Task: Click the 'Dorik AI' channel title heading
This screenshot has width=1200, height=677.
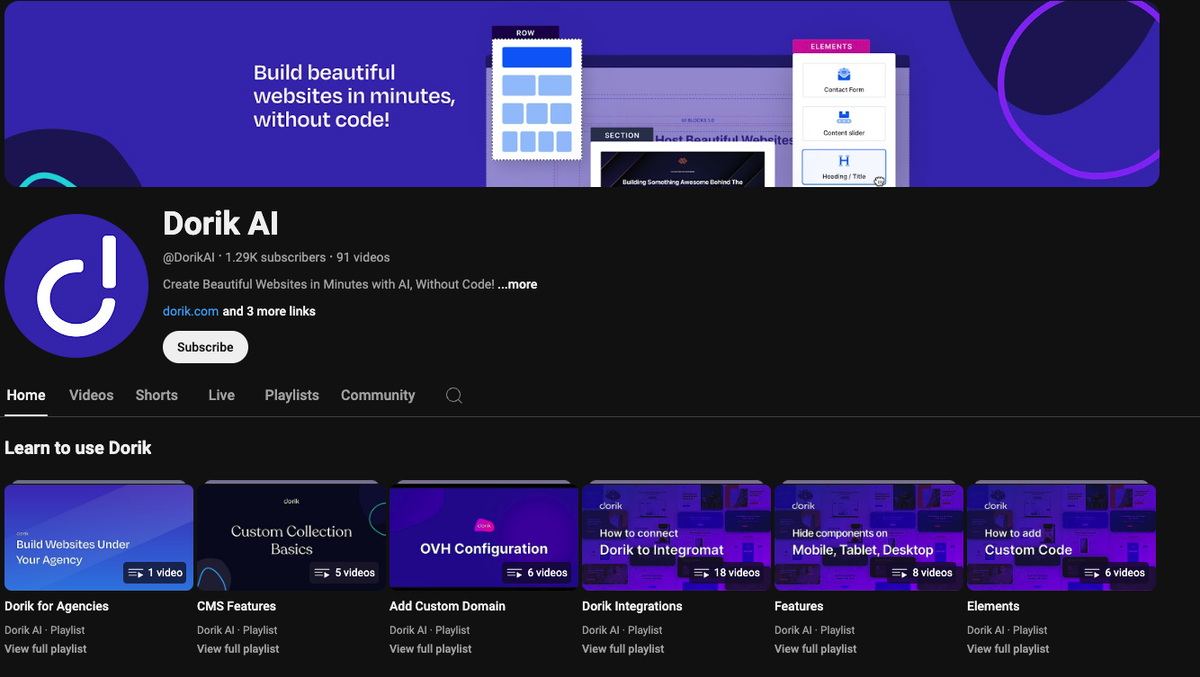Action: point(221,223)
